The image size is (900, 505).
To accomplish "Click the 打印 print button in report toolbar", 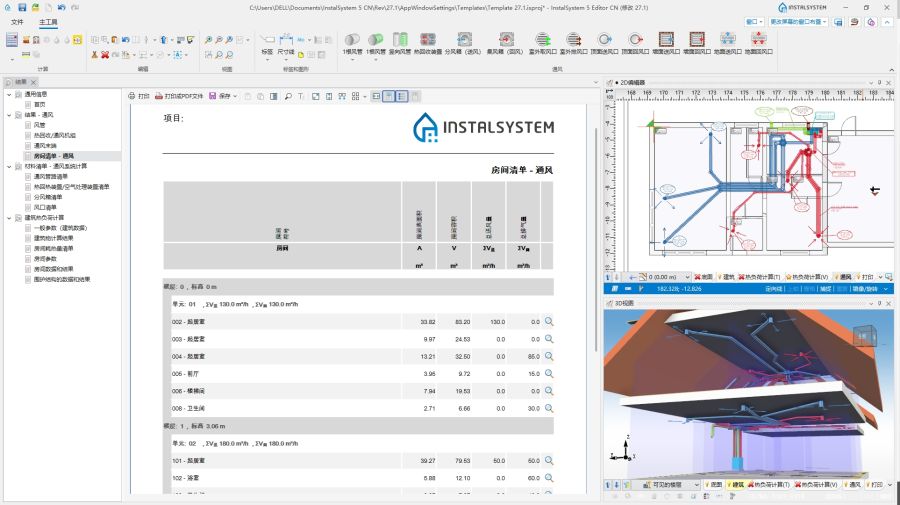I will (139, 96).
